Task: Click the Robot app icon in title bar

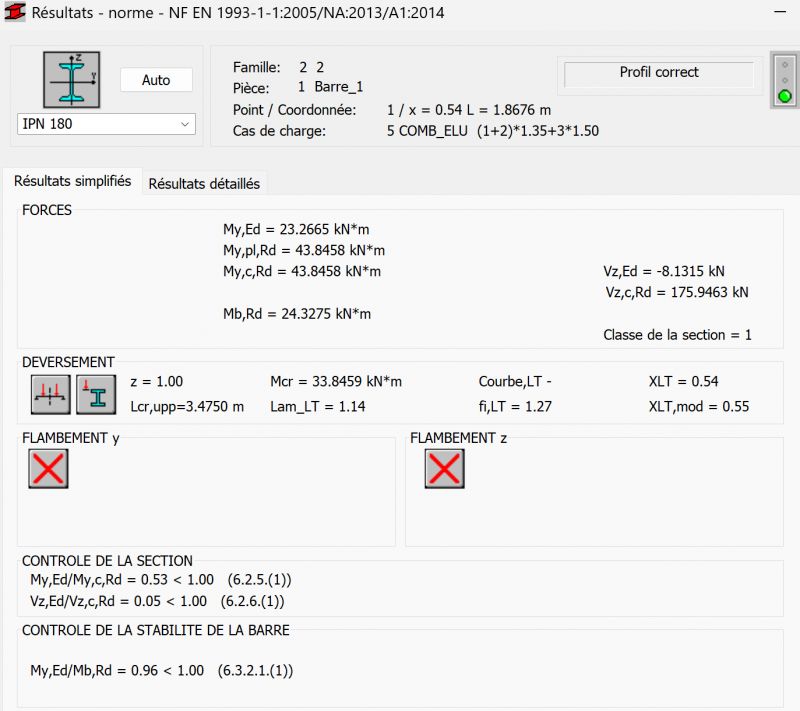Action: pos(15,12)
